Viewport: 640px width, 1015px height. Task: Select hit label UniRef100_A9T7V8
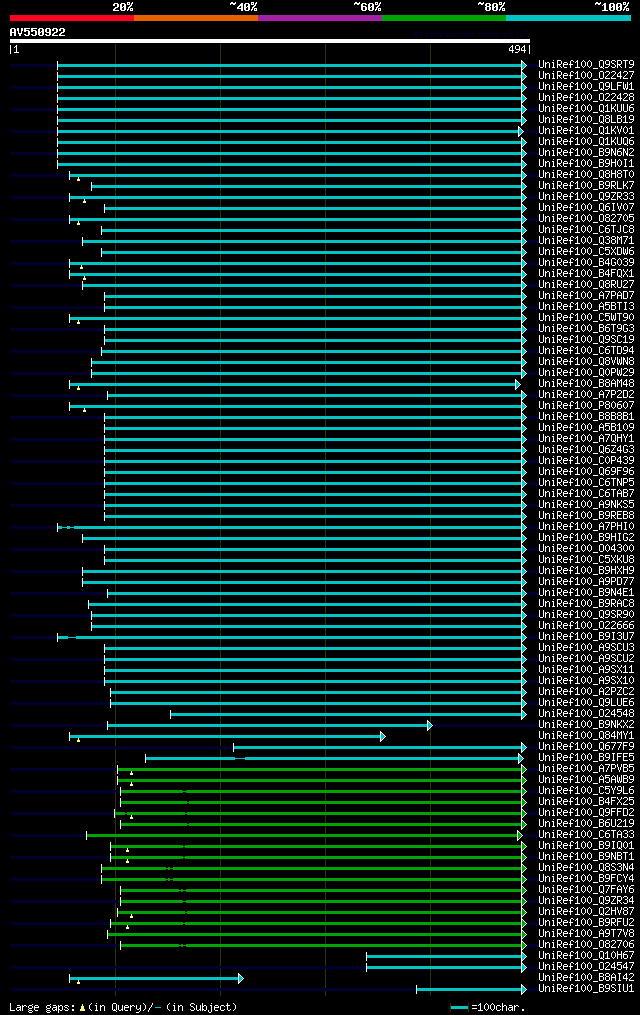click(586, 934)
